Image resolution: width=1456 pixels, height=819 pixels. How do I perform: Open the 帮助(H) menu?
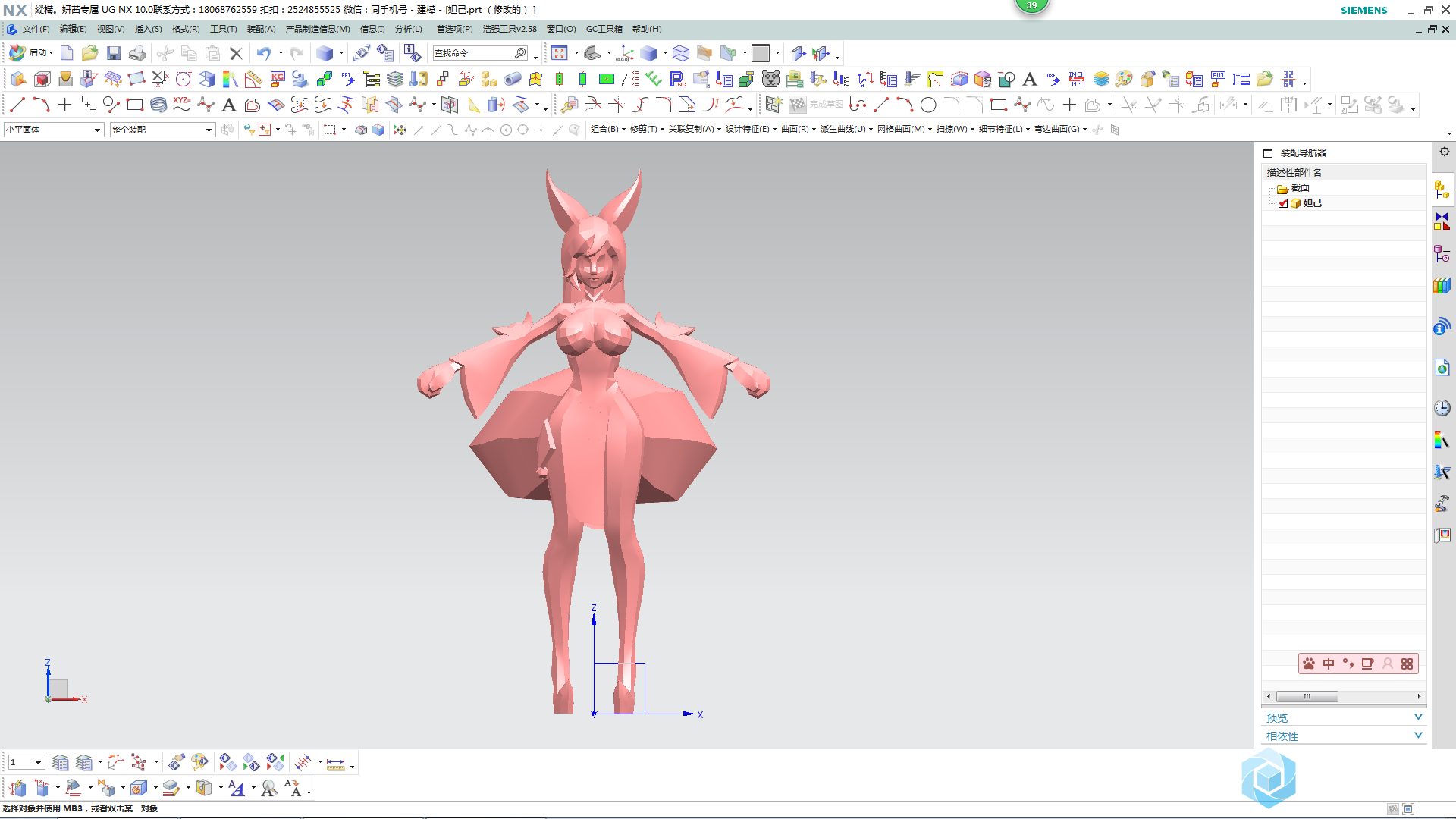click(647, 29)
